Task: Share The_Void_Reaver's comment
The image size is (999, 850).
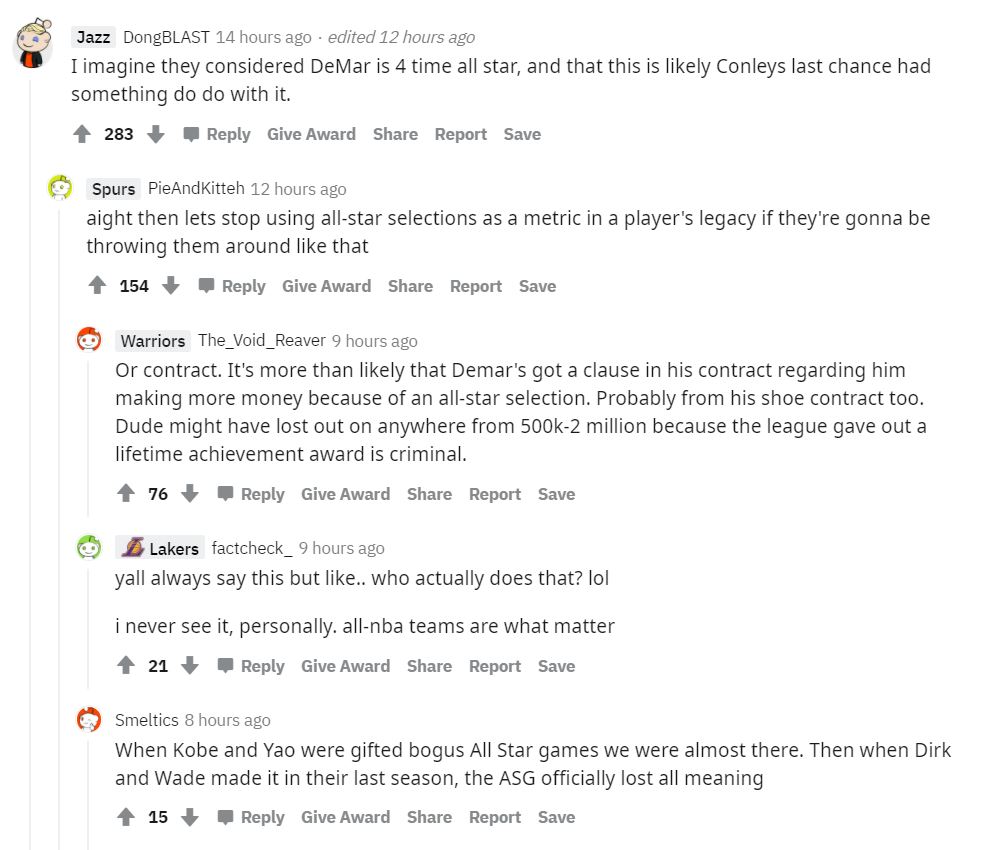Action: tap(429, 494)
